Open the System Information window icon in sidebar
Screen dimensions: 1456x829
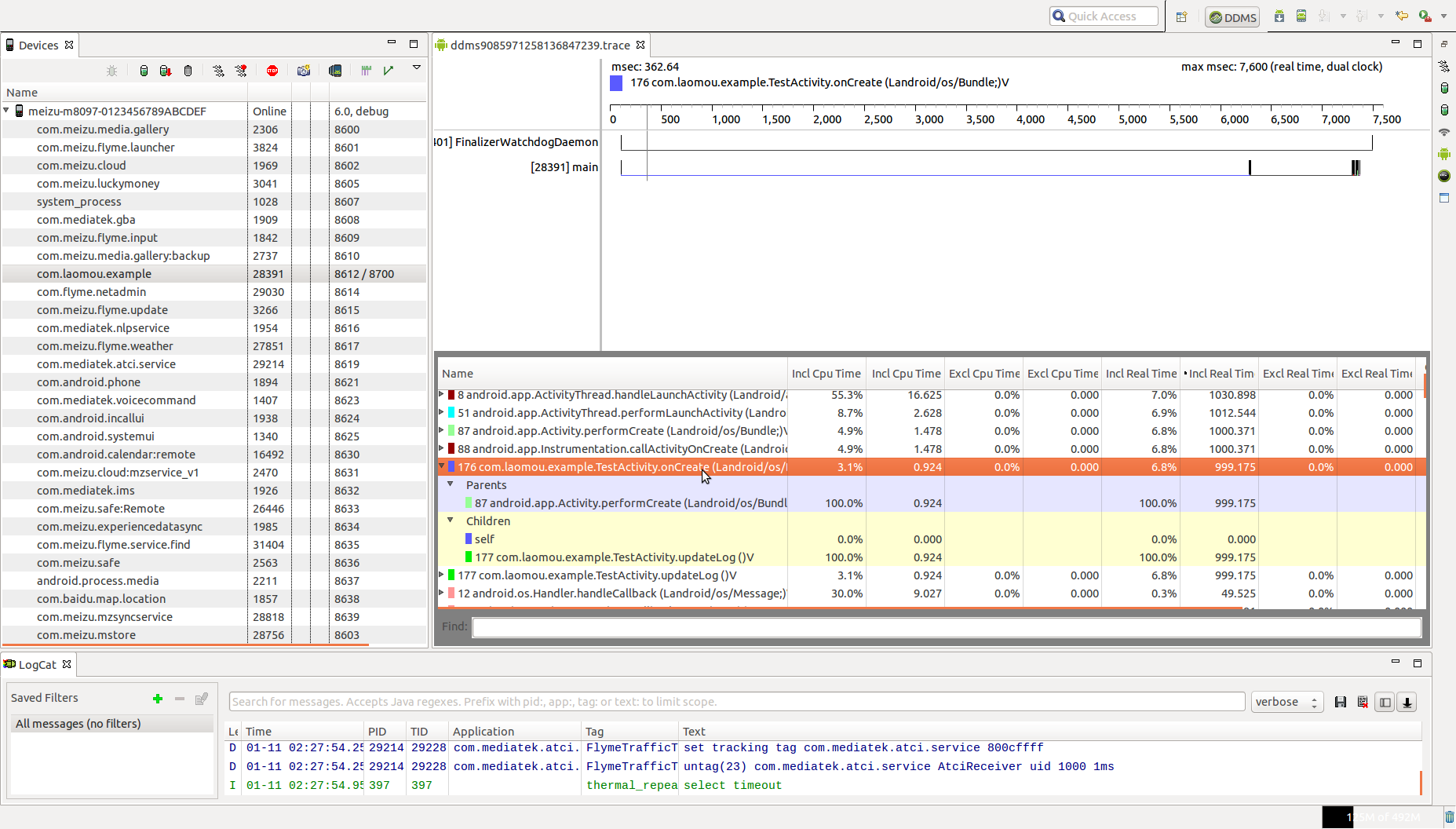1444,198
